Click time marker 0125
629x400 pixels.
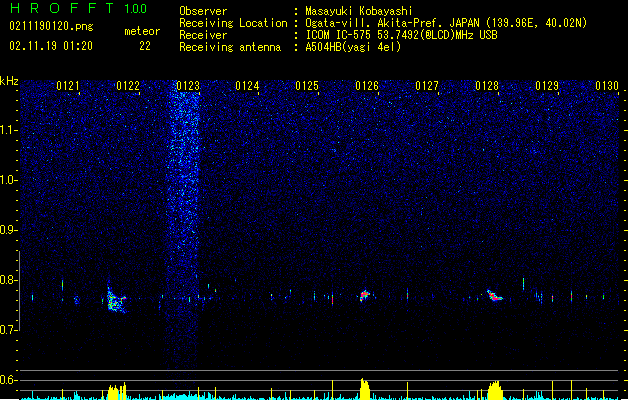click(x=307, y=86)
